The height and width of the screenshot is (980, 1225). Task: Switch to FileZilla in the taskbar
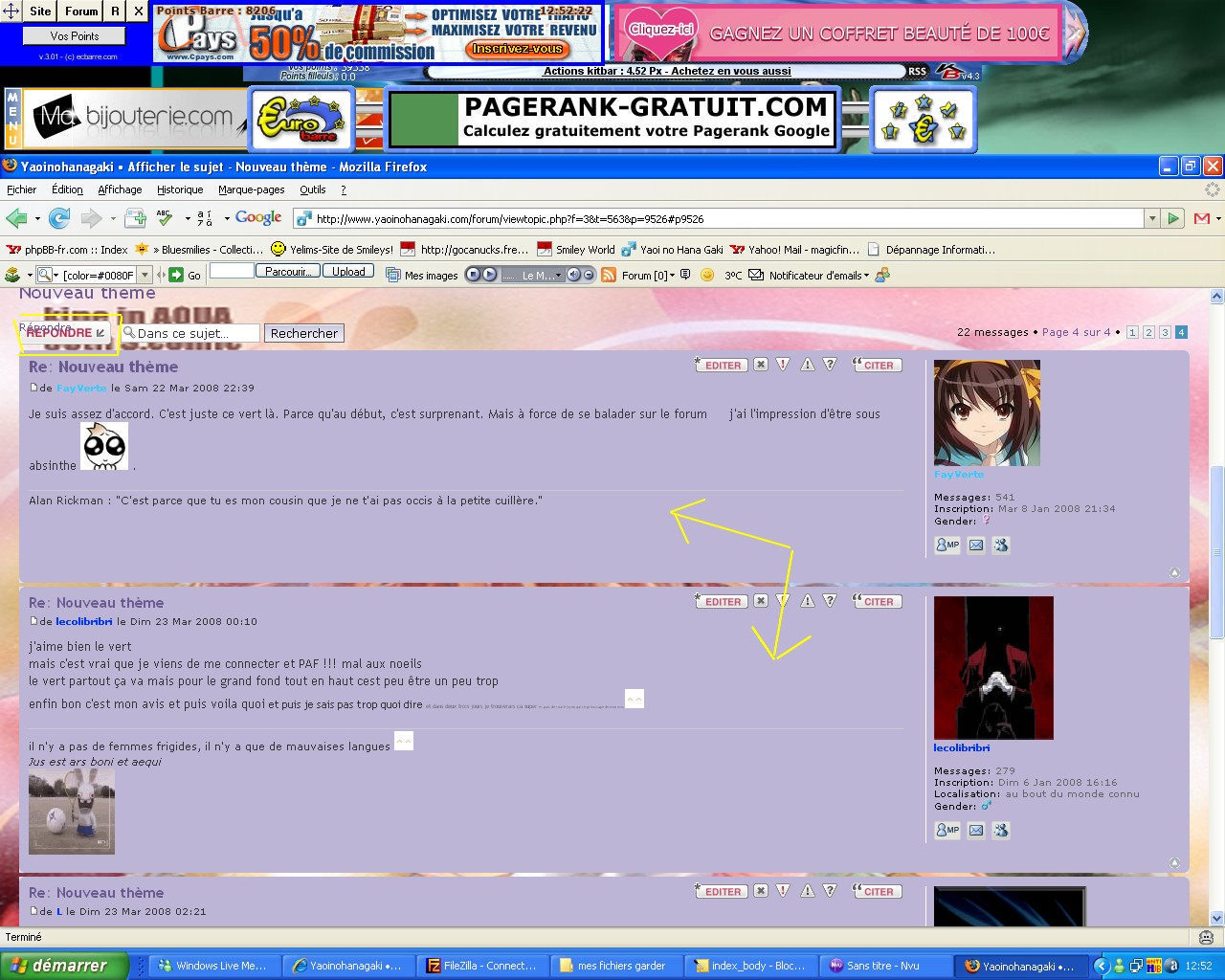pos(482,966)
